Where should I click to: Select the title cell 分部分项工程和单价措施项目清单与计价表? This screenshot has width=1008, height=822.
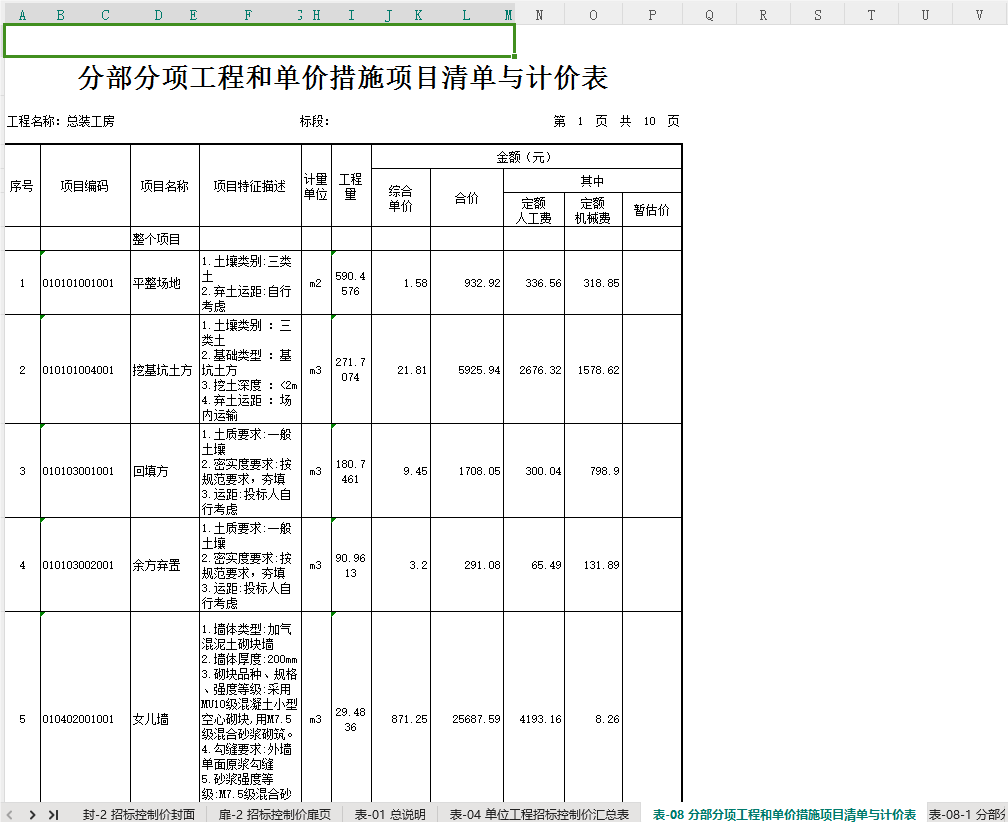point(343,78)
